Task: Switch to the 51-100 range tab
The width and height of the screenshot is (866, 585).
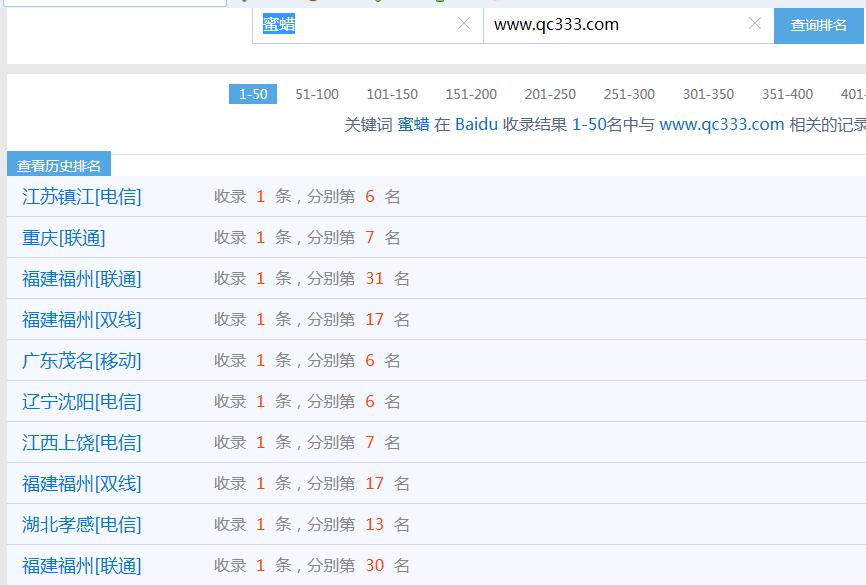Action: pos(317,94)
